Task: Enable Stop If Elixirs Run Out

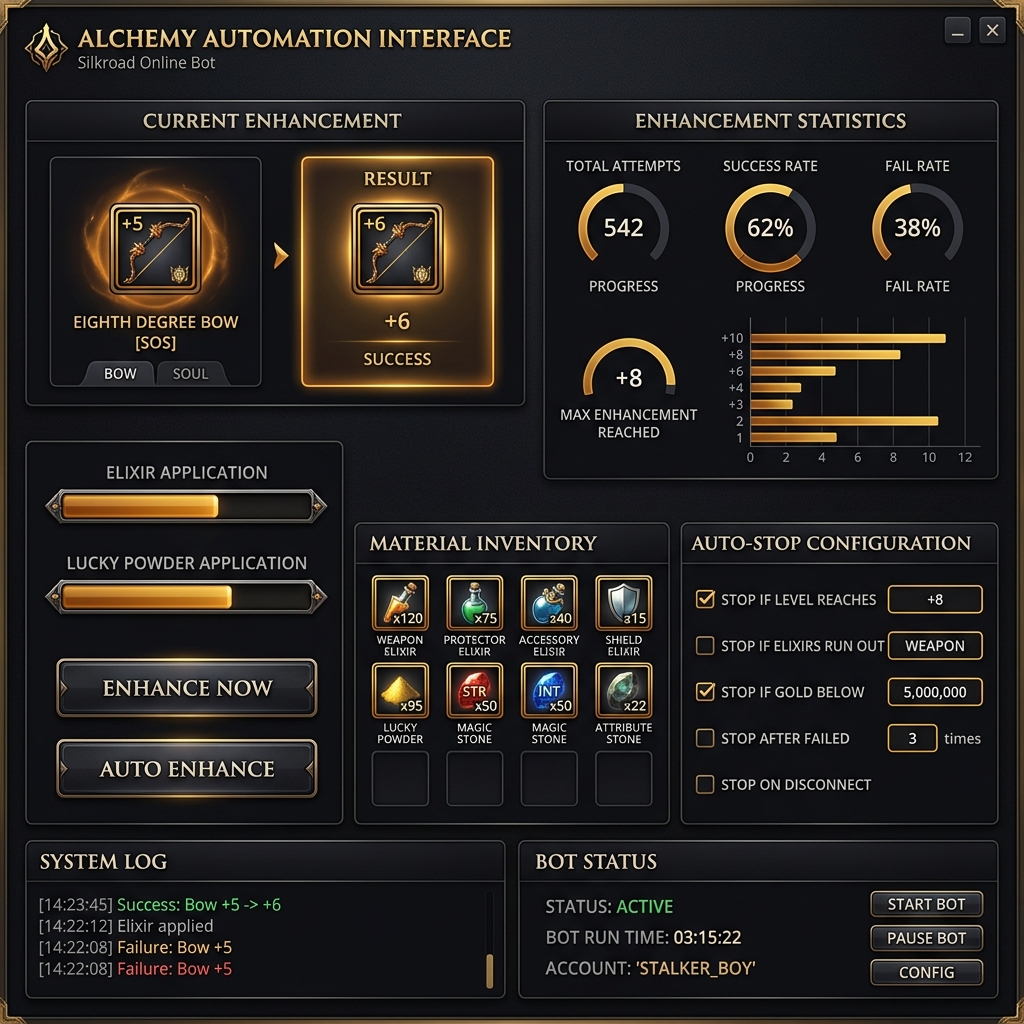Action: 705,646
